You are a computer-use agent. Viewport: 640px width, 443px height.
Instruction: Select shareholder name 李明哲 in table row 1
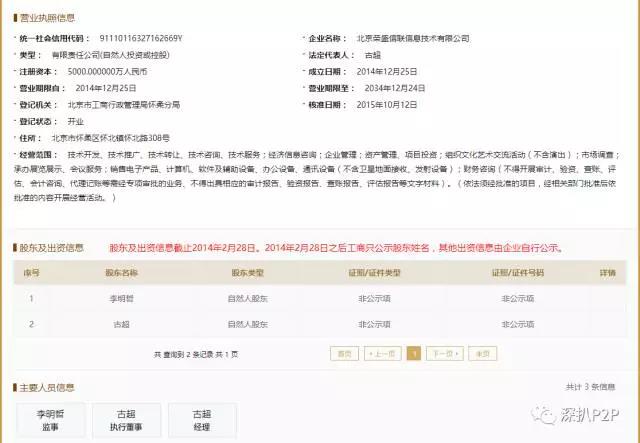coord(122,298)
